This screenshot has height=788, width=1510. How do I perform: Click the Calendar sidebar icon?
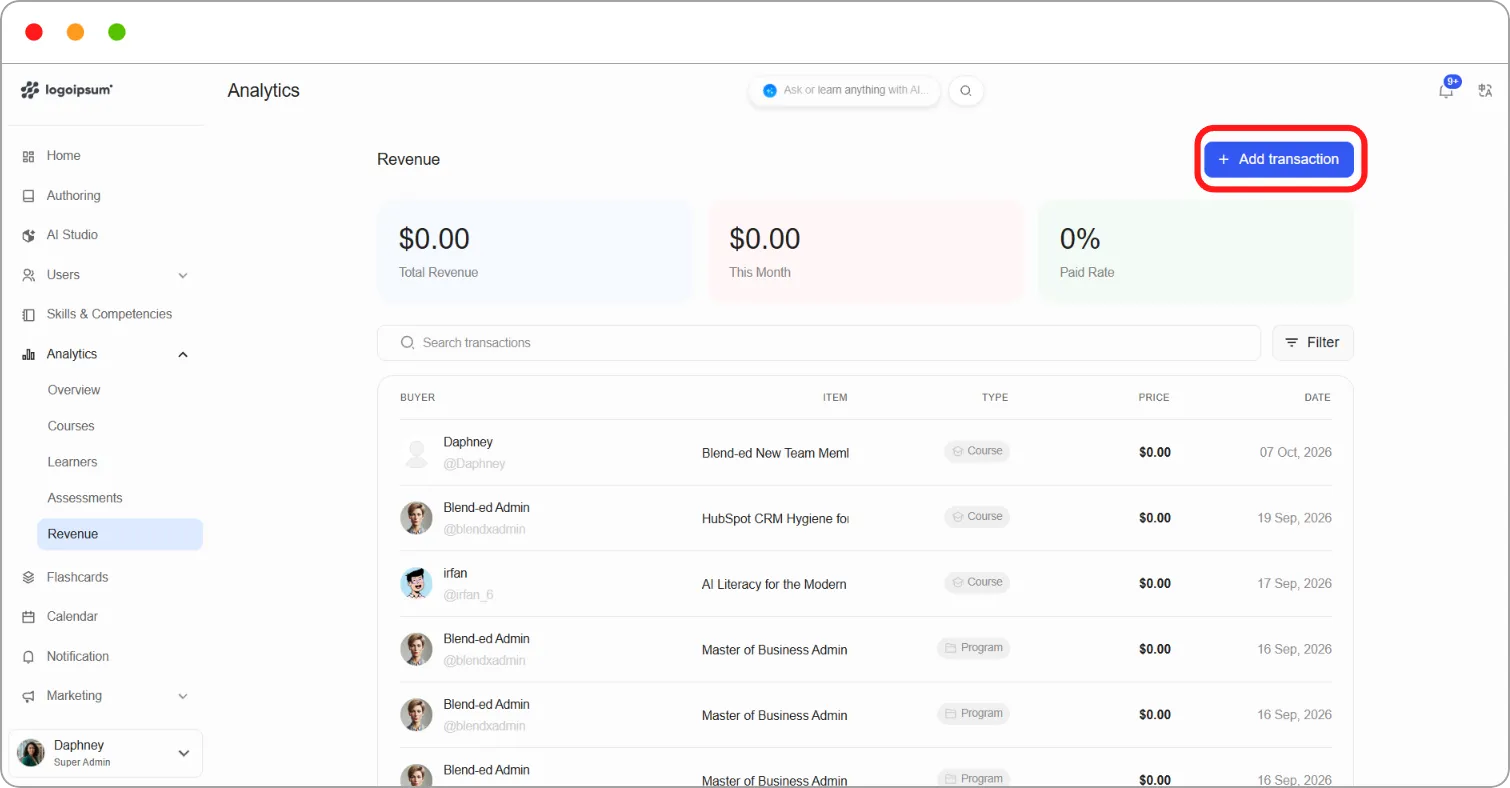coord(28,617)
